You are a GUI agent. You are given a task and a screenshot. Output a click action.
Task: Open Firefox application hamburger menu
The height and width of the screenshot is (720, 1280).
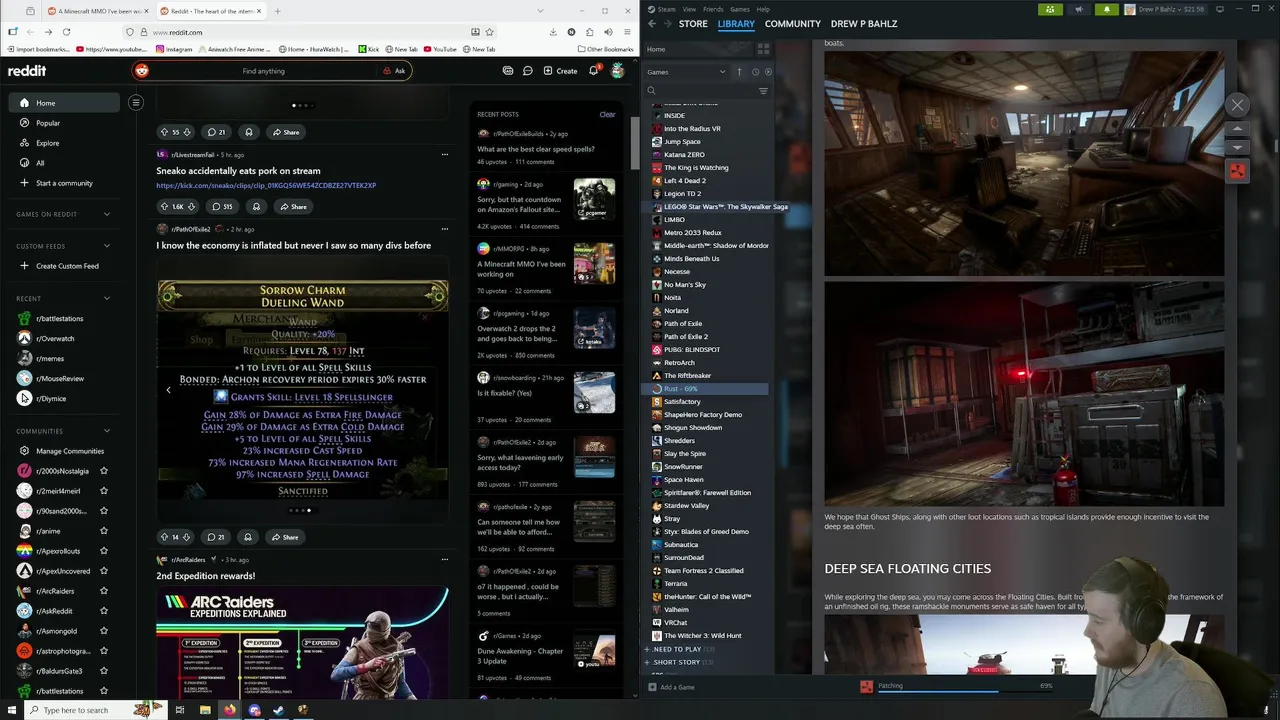click(x=626, y=32)
